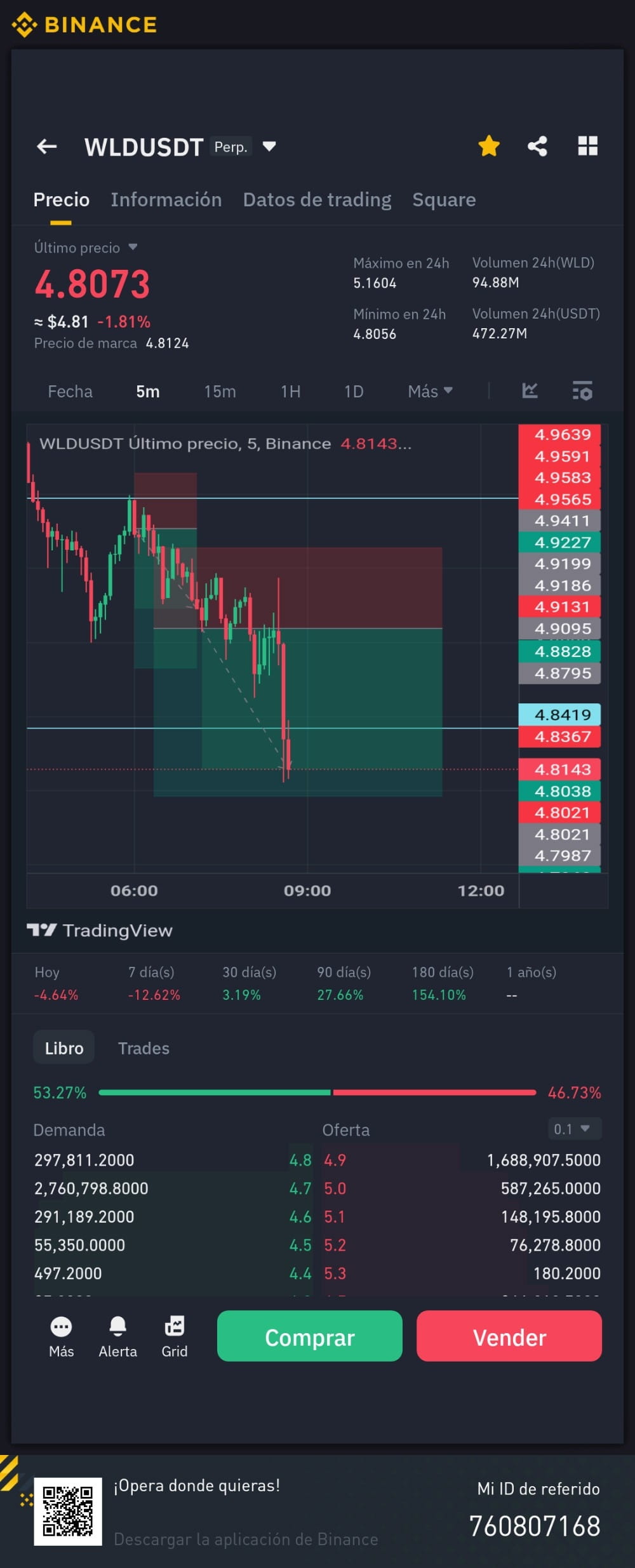Open the Último precio type dropdown

click(133, 247)
